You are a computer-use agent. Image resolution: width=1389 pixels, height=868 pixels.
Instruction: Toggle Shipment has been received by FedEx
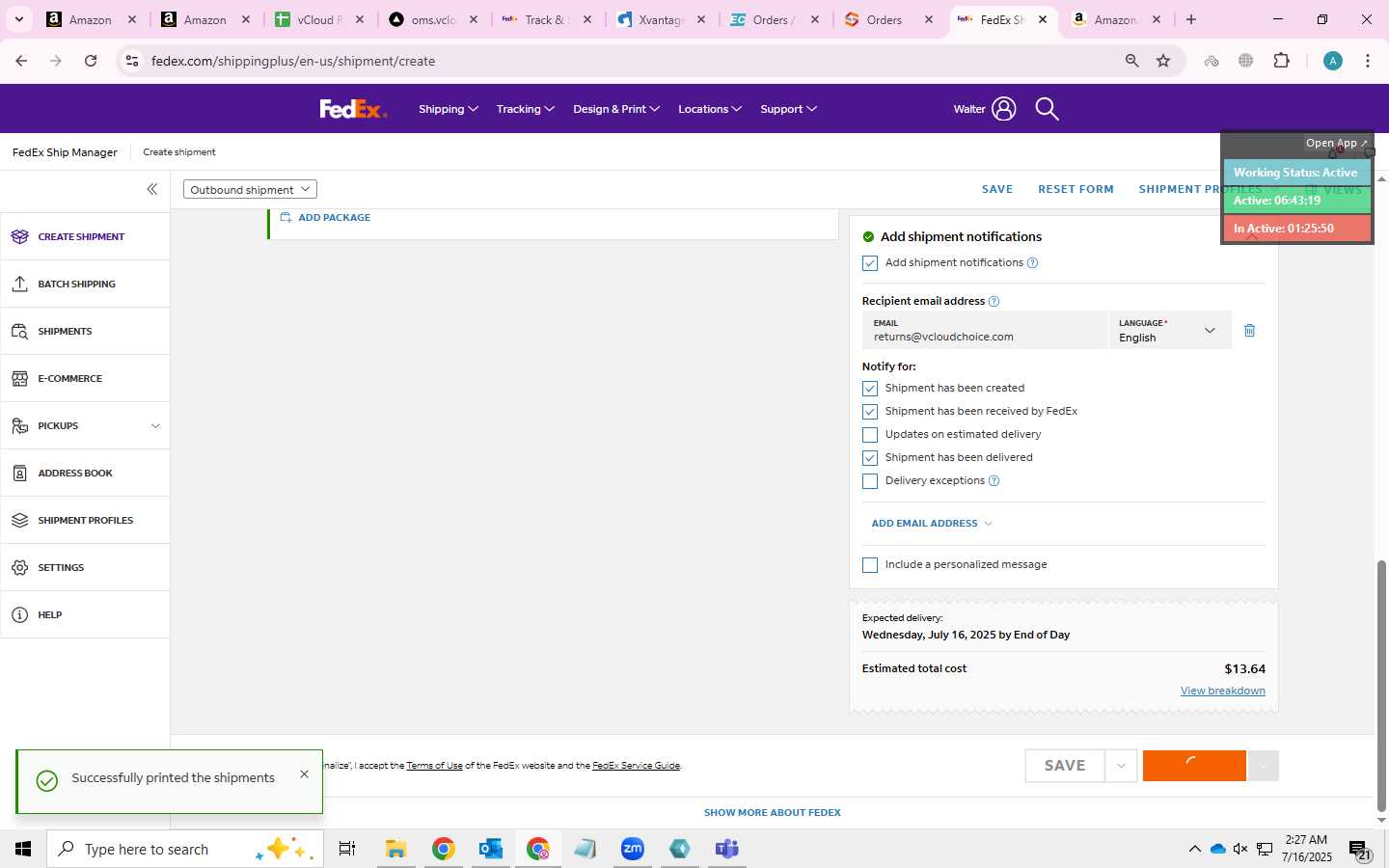coord(870,412)
